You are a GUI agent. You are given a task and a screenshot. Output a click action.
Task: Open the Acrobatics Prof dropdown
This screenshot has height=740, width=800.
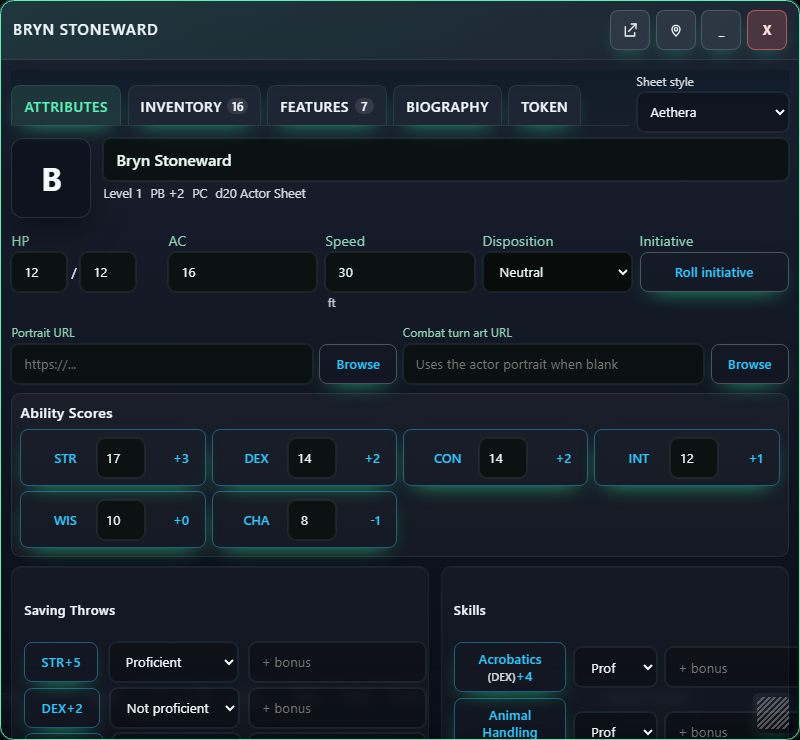point(615,668)
